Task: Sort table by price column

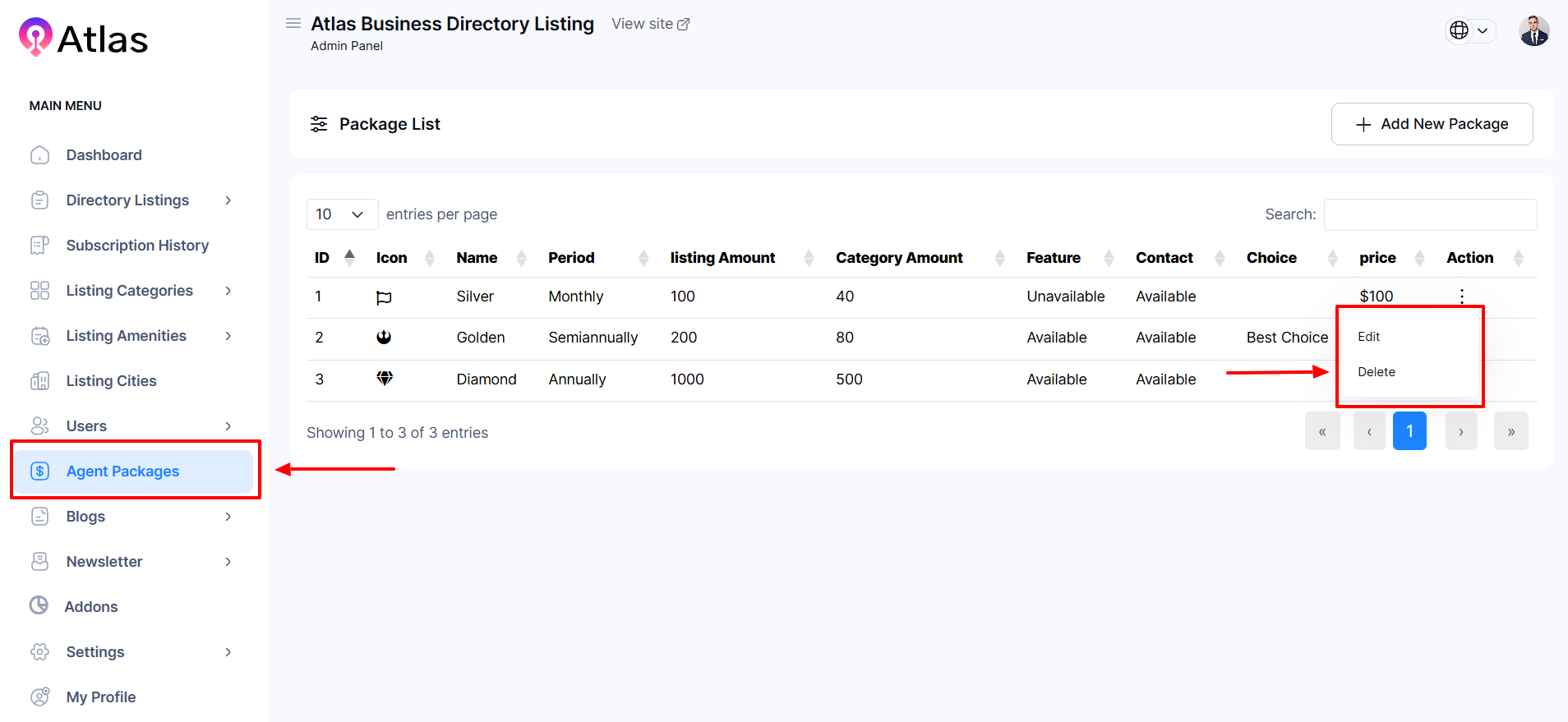Action: click(x=1377, y=258)
